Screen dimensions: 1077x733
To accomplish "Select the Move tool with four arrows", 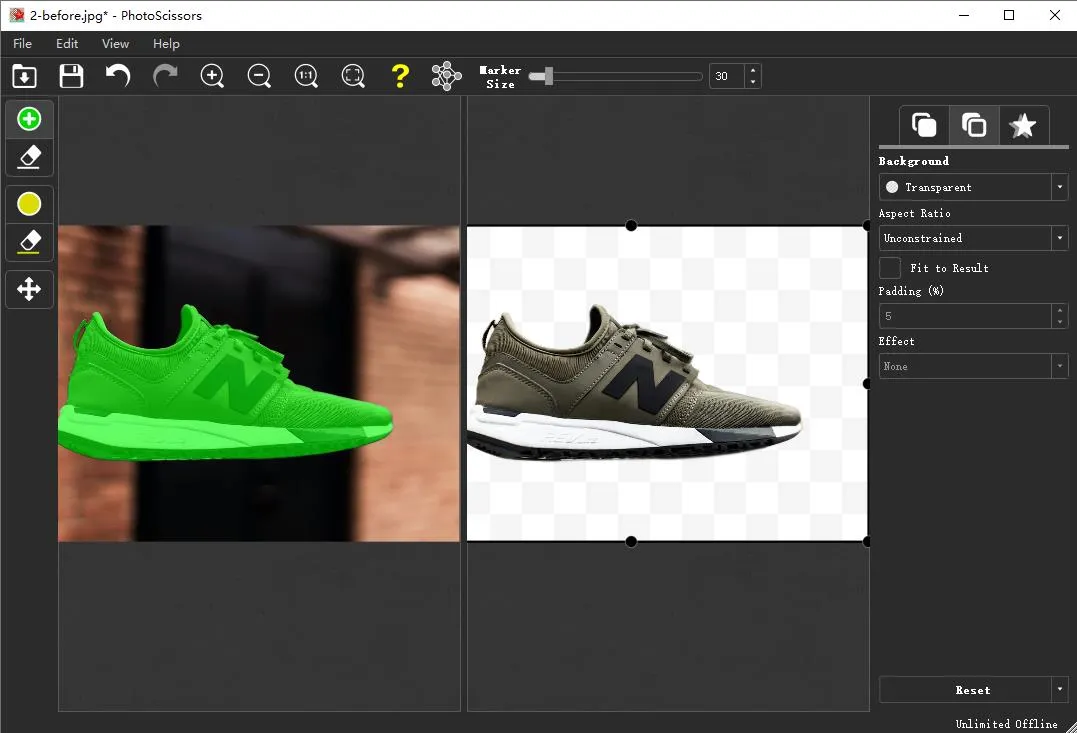I will (29, 290).
